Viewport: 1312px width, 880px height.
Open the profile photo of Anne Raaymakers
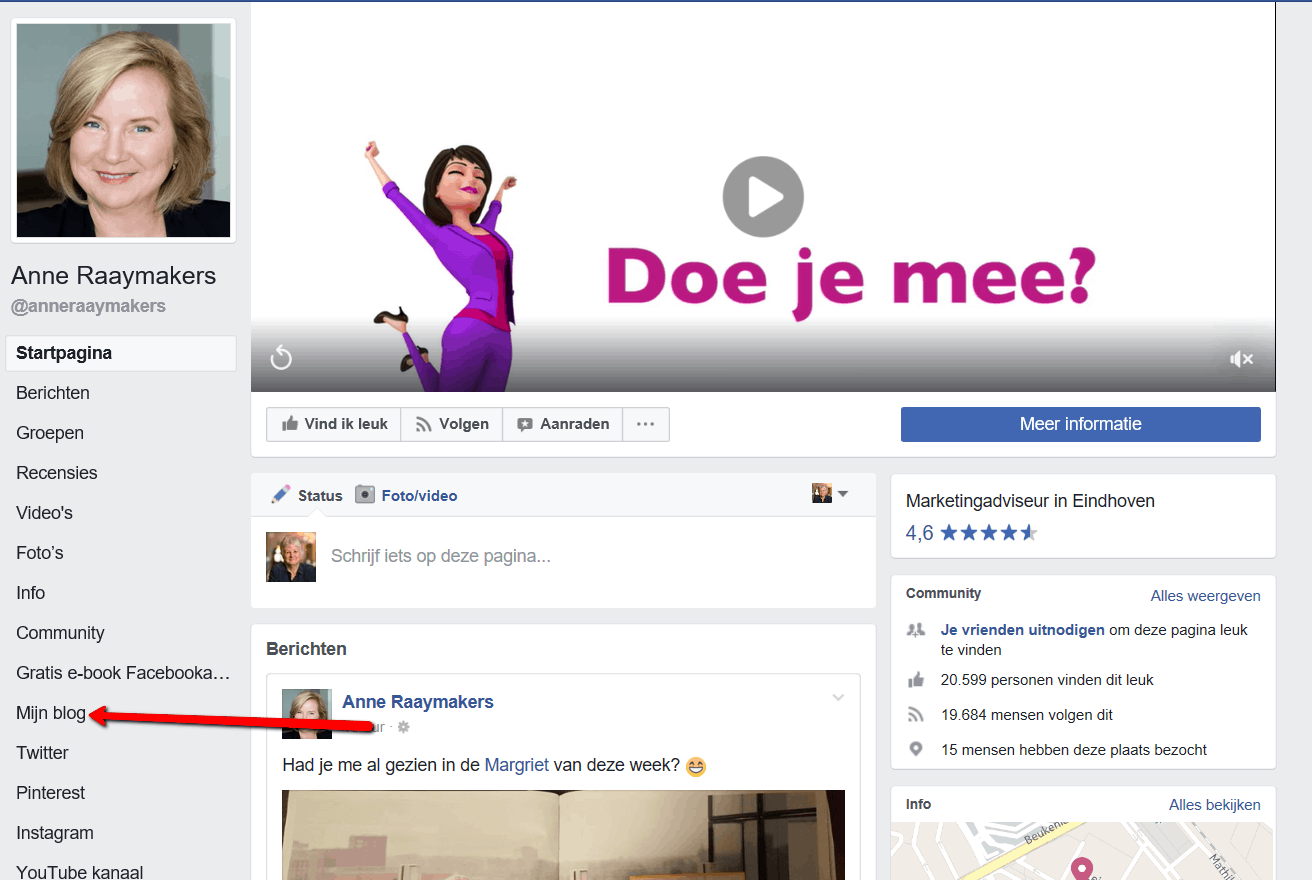(124, 131)
